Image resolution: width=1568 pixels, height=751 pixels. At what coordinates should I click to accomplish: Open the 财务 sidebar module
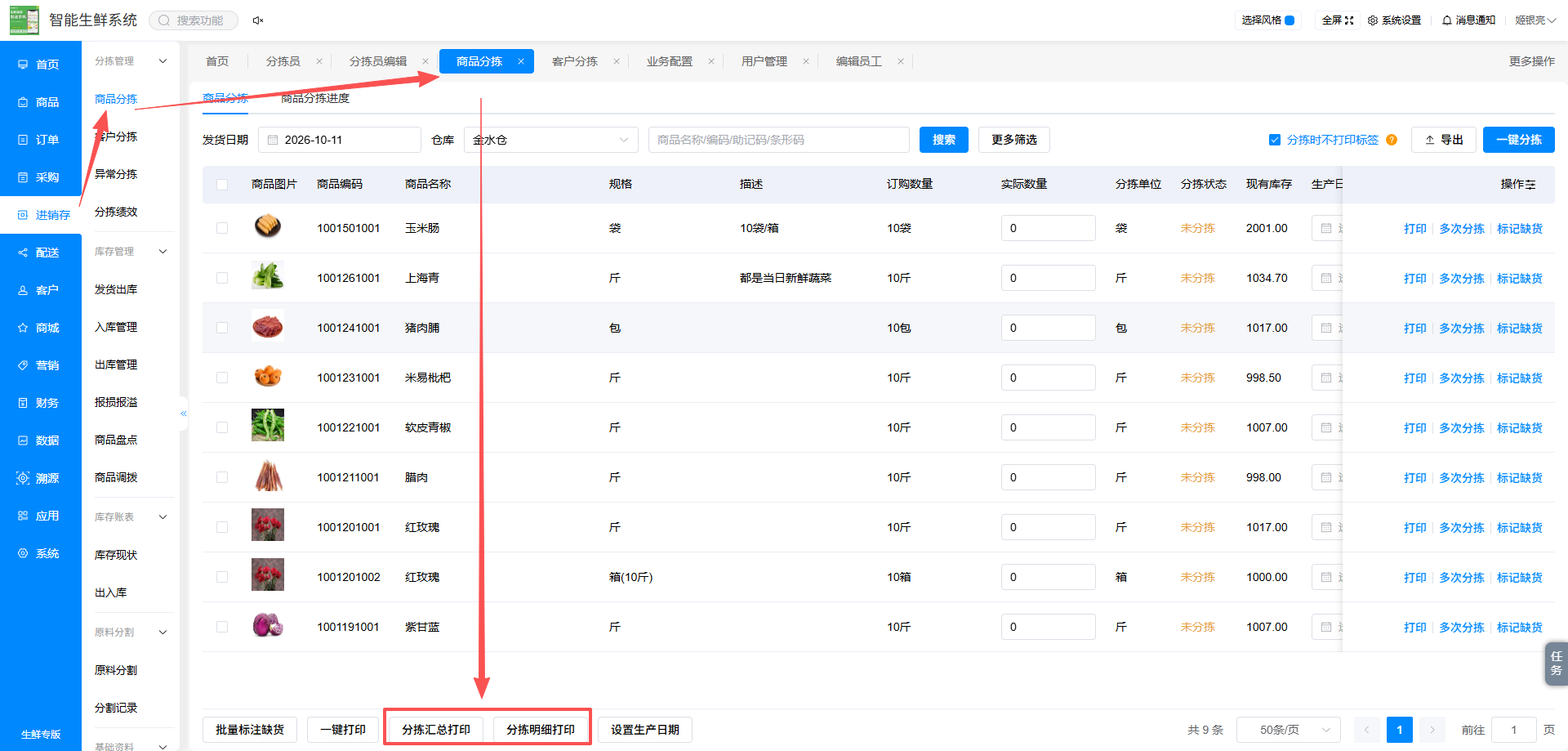[41, 403]
